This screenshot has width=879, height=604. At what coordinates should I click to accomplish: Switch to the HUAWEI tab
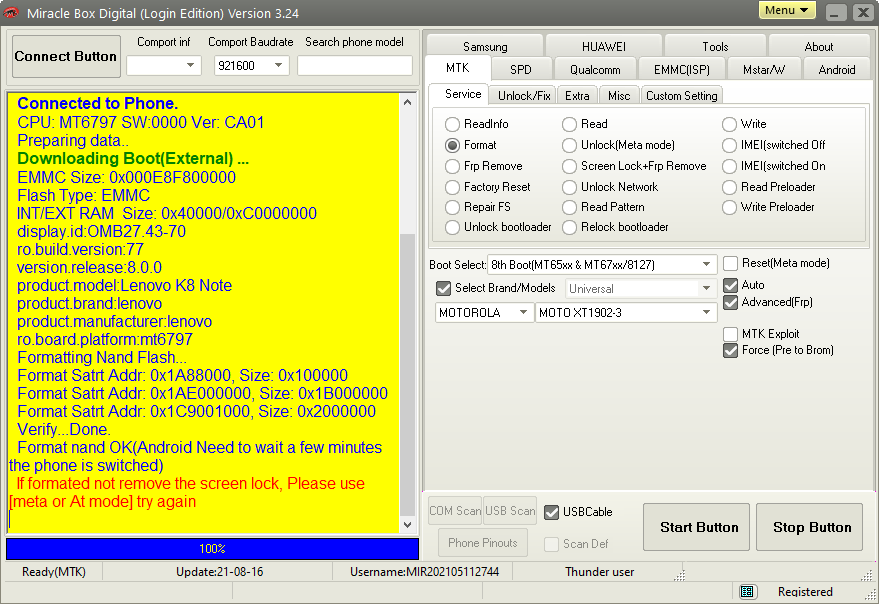click(604, 47)
